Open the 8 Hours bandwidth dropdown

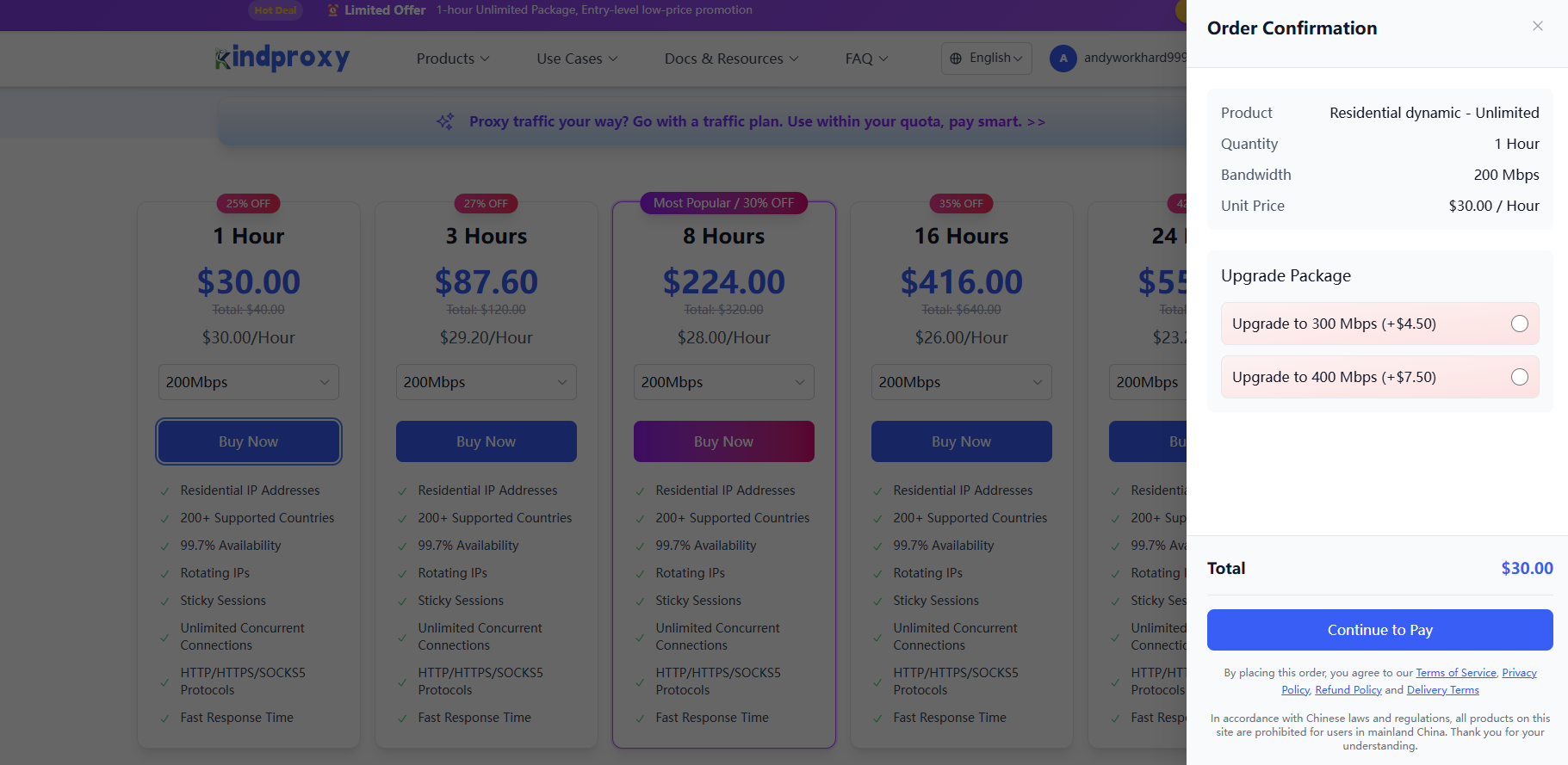(x=723, y=382)
